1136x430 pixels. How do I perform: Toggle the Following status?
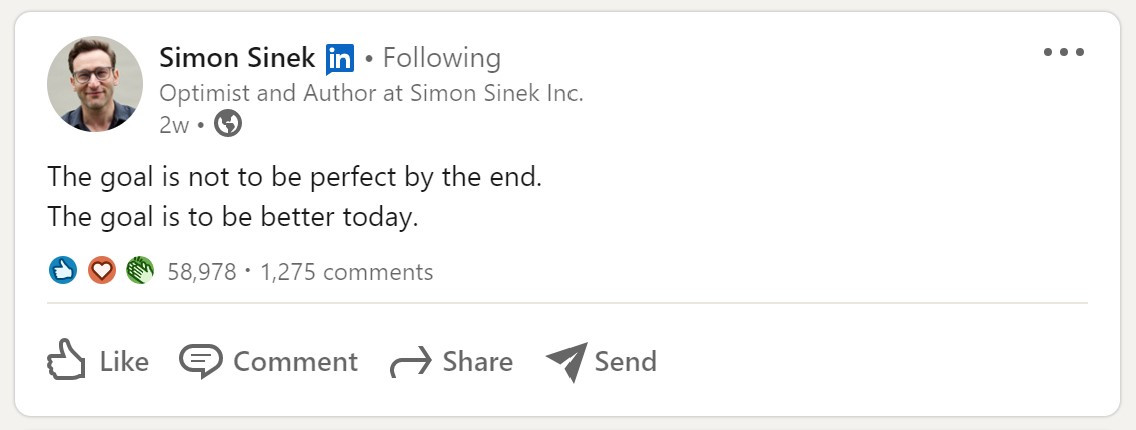tap(442, 58)
